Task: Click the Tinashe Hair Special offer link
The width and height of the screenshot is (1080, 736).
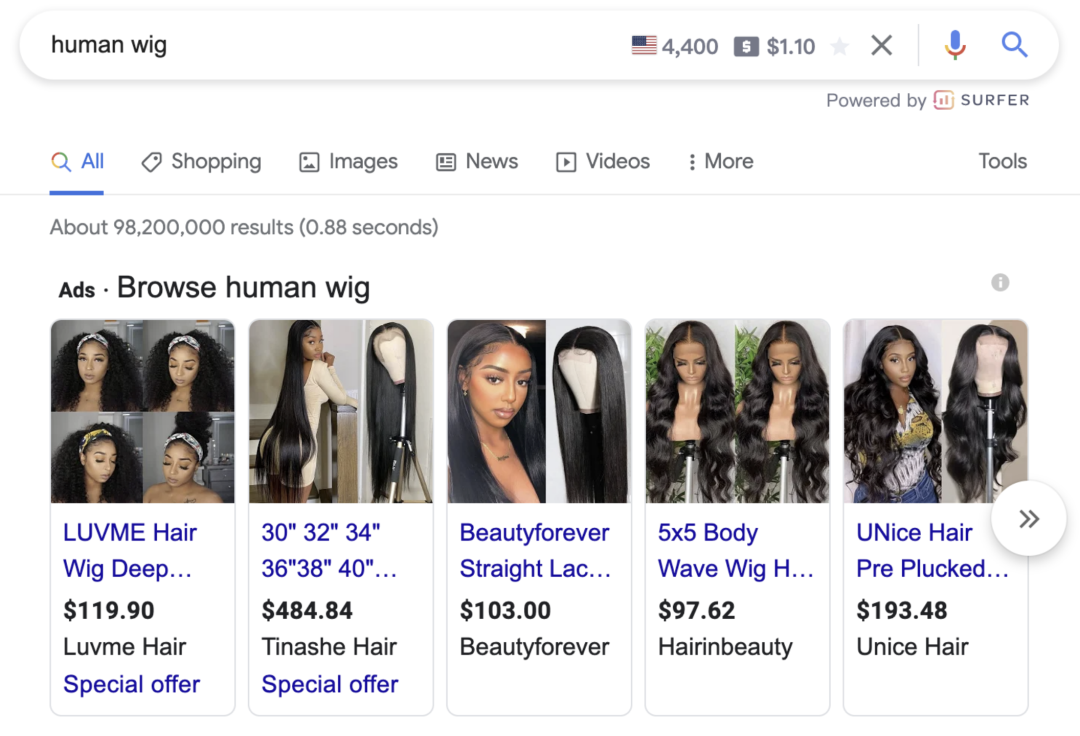Action: click(x=330, y=684)
